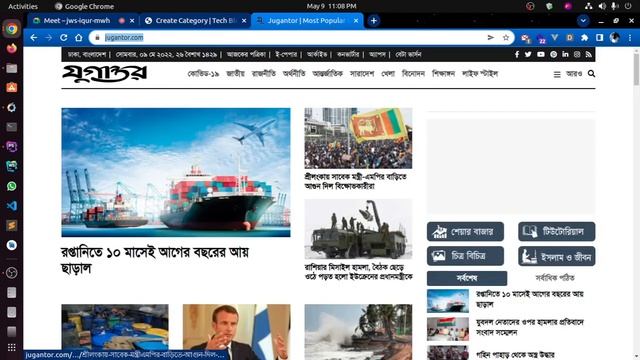Screen dimensions: 640x360
Task: Open the Russian missile attack article
Action: [358, 272]
